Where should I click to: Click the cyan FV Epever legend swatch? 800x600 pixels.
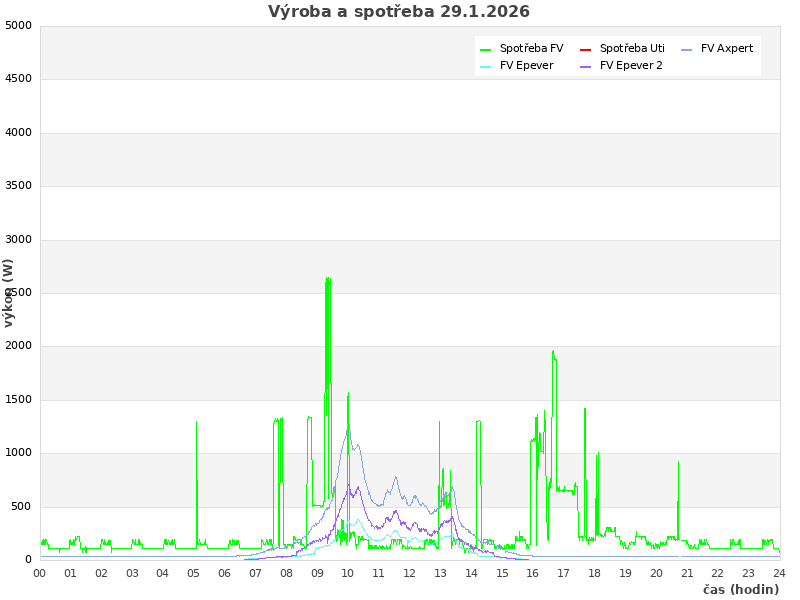(486, 66)
